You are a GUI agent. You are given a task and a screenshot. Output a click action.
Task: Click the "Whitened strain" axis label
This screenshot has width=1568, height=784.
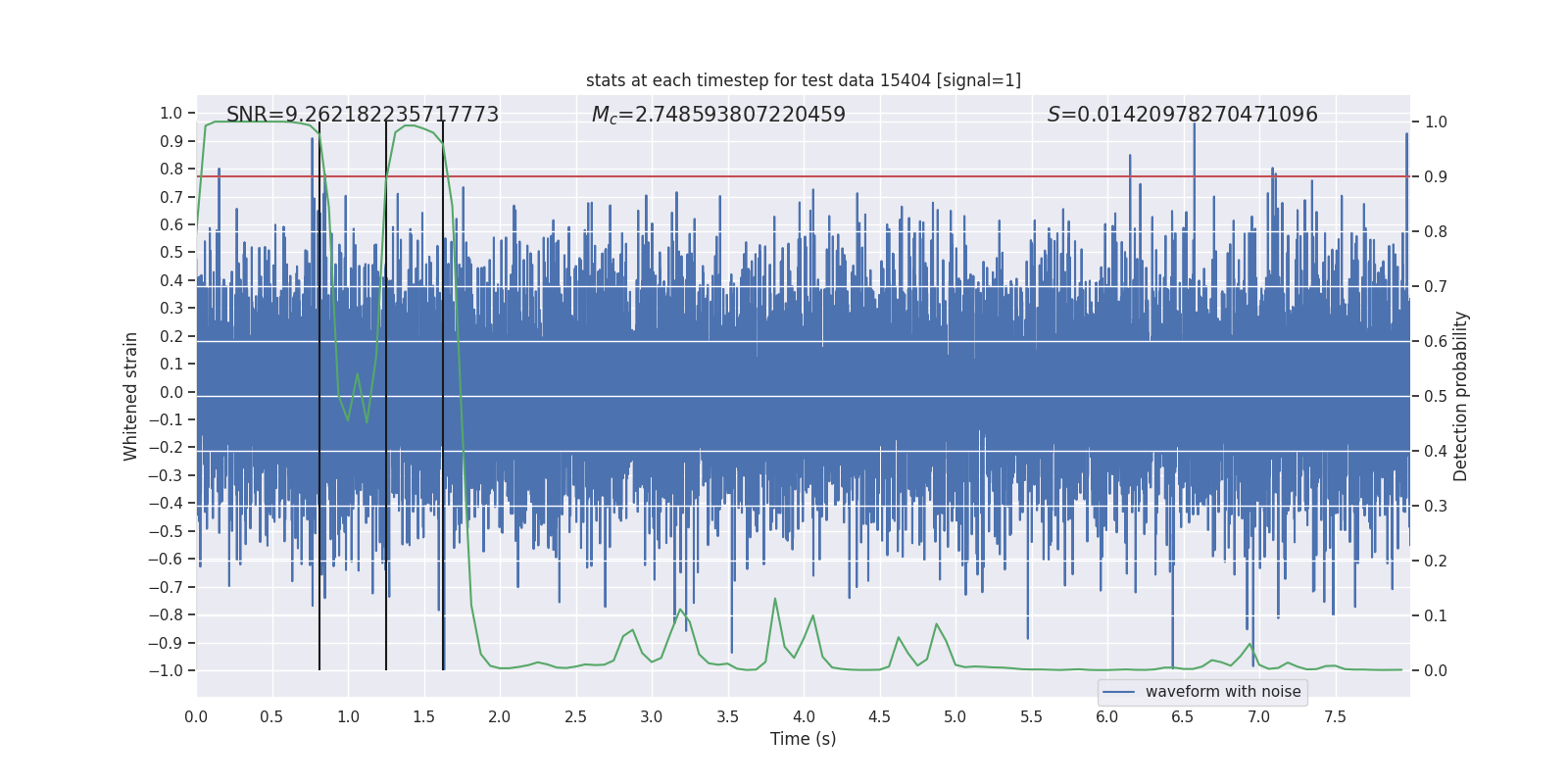coord(130,396)
